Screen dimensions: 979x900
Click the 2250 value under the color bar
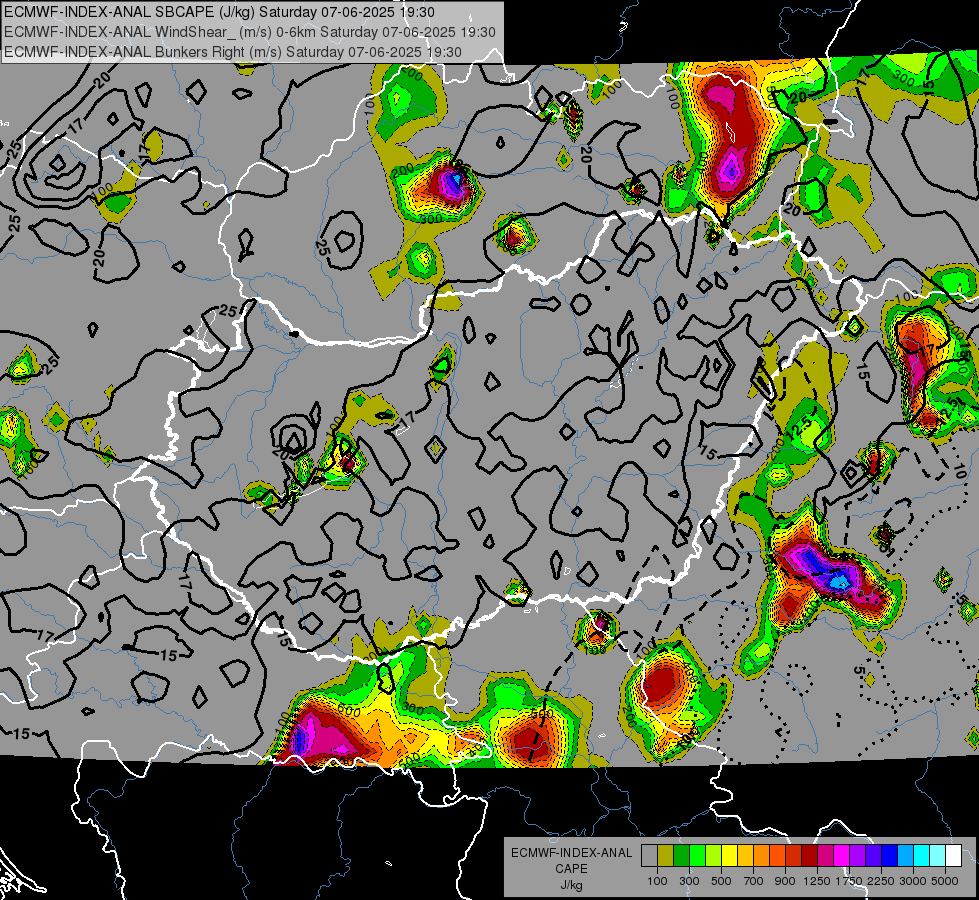point(882,881)
